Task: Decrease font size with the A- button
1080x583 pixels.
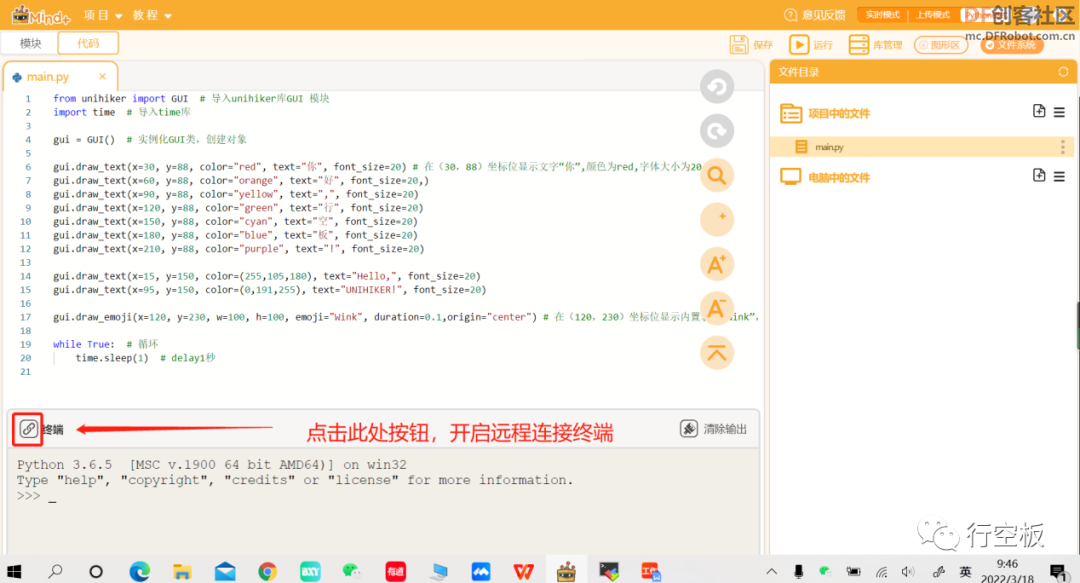Action: point(716,309)
